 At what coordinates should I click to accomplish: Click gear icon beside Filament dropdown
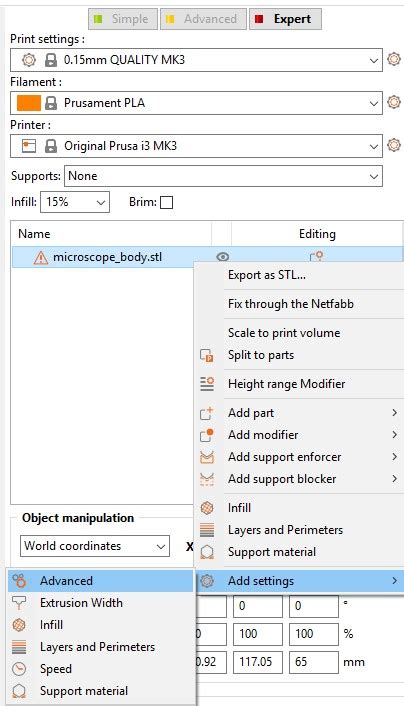(394, 102)
